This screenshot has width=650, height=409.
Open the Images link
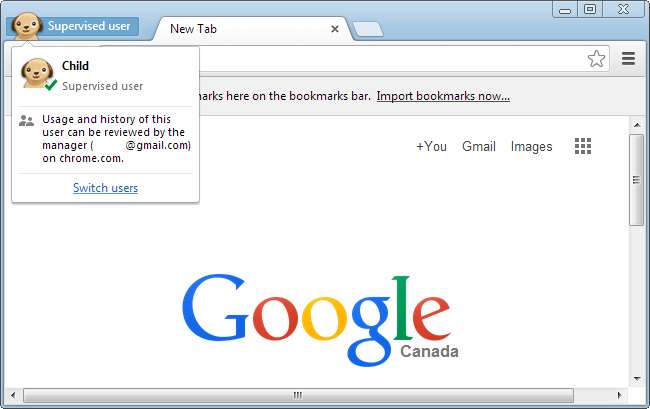(x=531, y=146)
